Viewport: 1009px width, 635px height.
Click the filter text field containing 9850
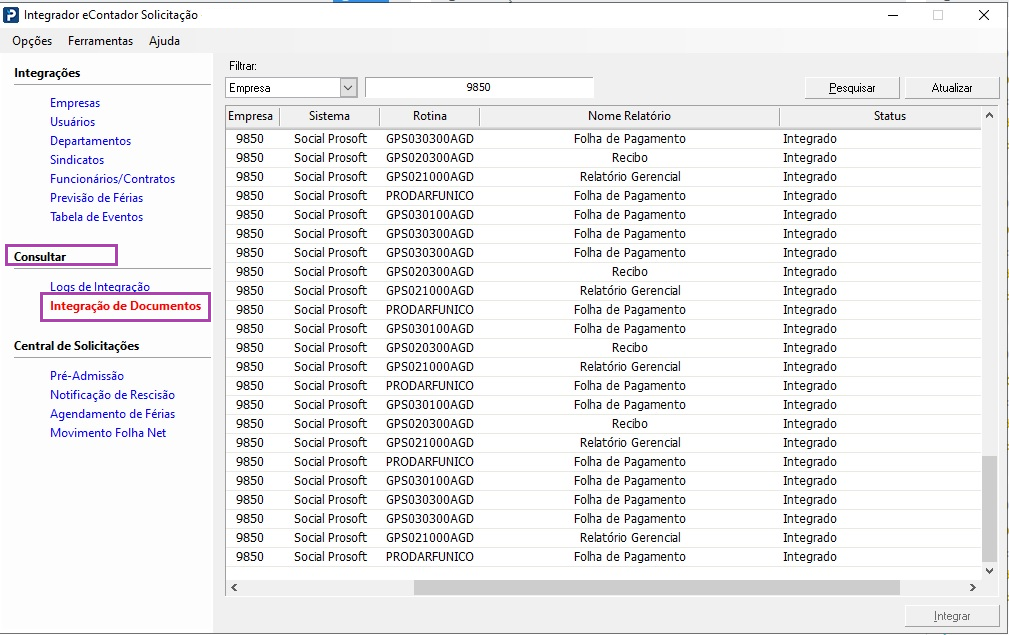pos(479,88)
